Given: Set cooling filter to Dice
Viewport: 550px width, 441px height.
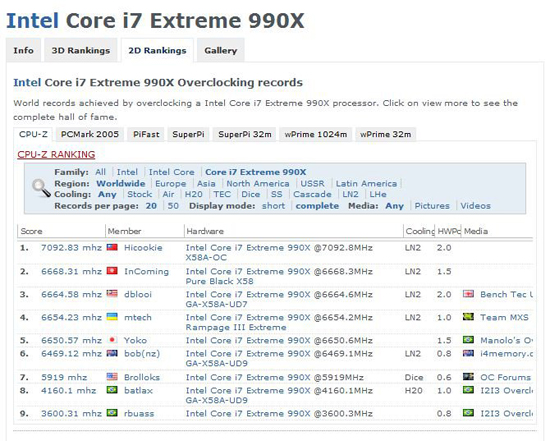Looking at the screenshot, I should 251,194.
